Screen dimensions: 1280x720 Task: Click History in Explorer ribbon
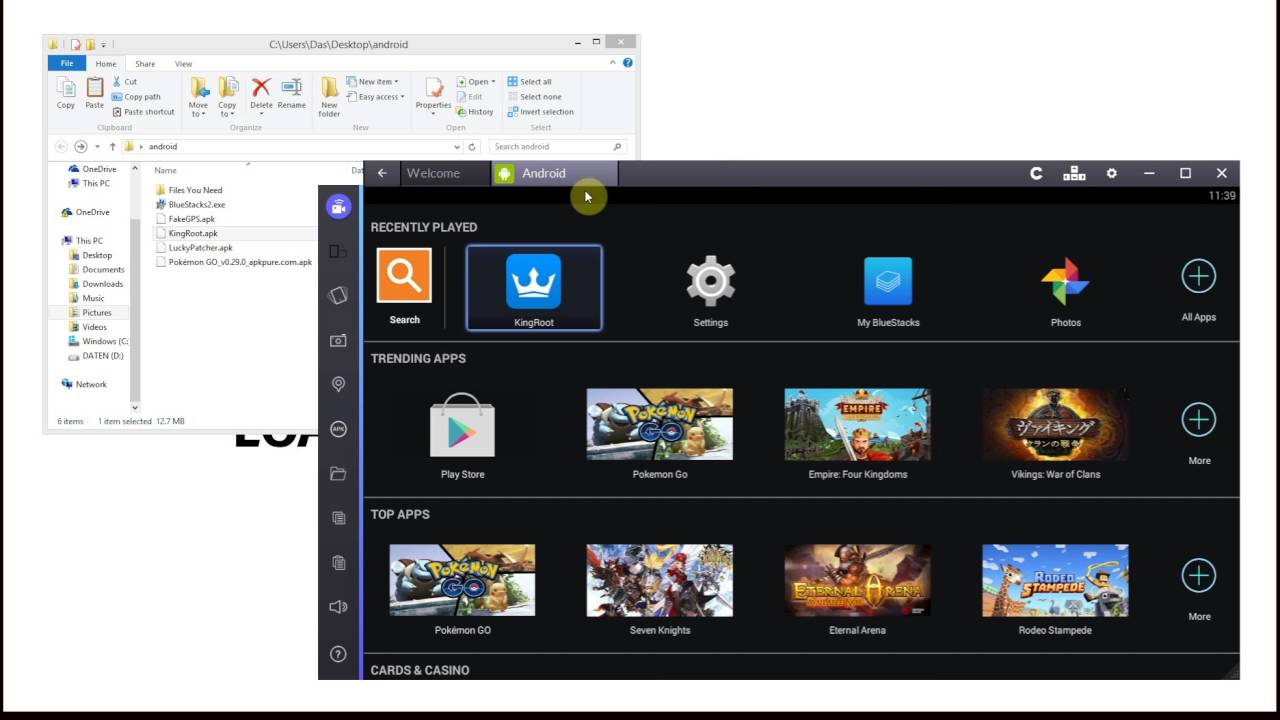click(475, 112)
